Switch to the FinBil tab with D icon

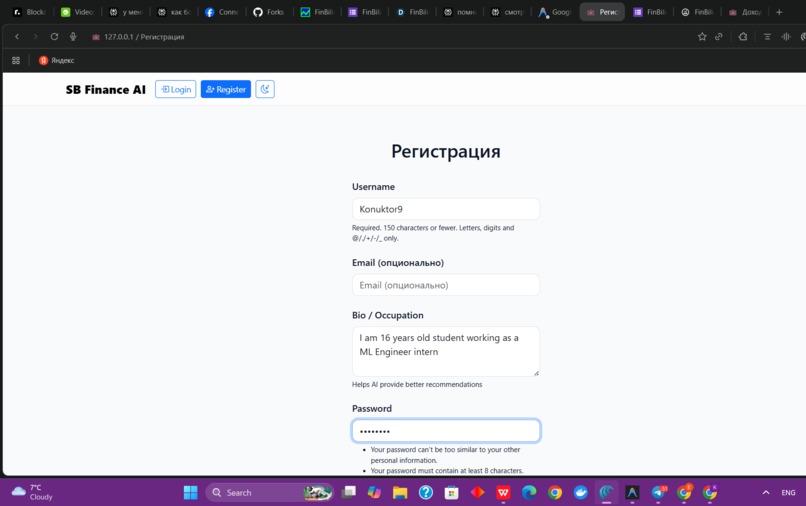(413, 12)
